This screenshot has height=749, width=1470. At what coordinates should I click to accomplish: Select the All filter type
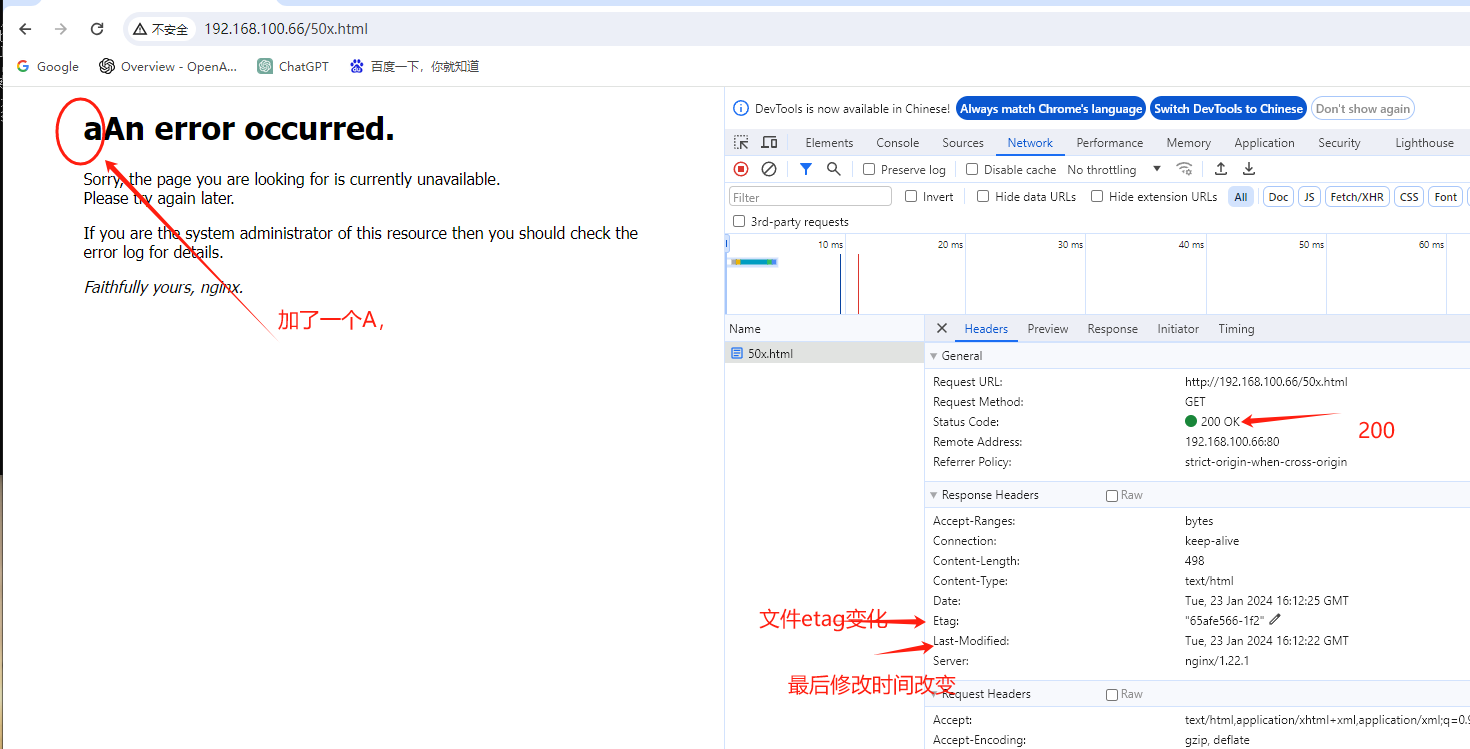(x=1241, y=197)
